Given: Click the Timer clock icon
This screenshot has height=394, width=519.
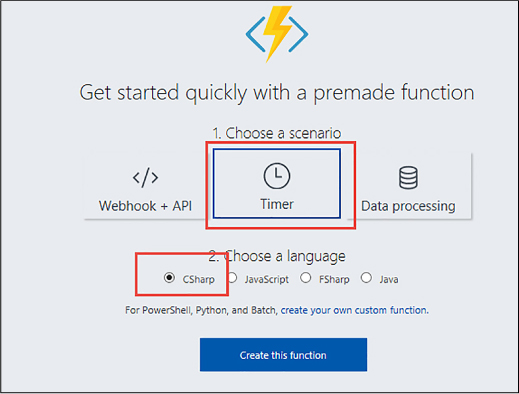Looking at the screenshot, I should point(277,176).
